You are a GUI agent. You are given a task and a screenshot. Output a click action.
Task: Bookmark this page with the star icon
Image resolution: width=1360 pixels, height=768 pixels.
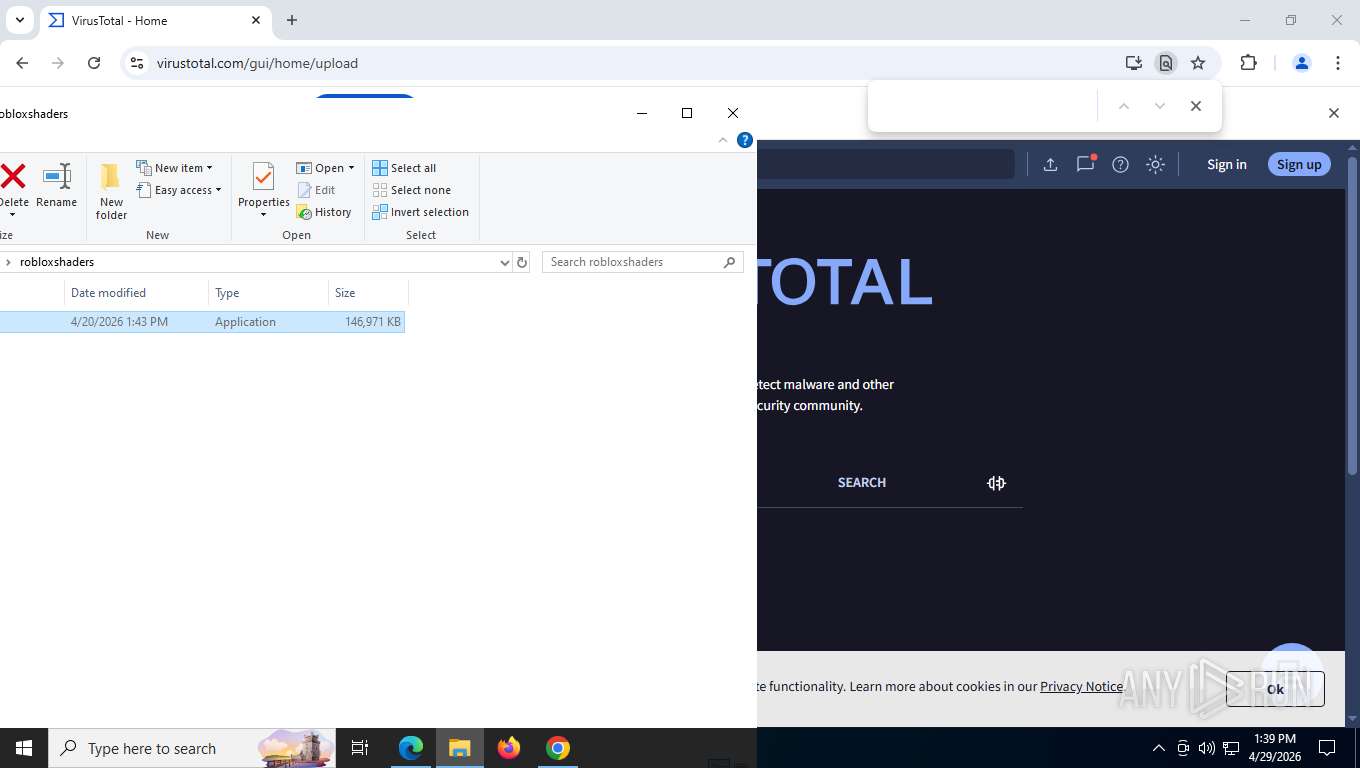(x=1198, y=63)
